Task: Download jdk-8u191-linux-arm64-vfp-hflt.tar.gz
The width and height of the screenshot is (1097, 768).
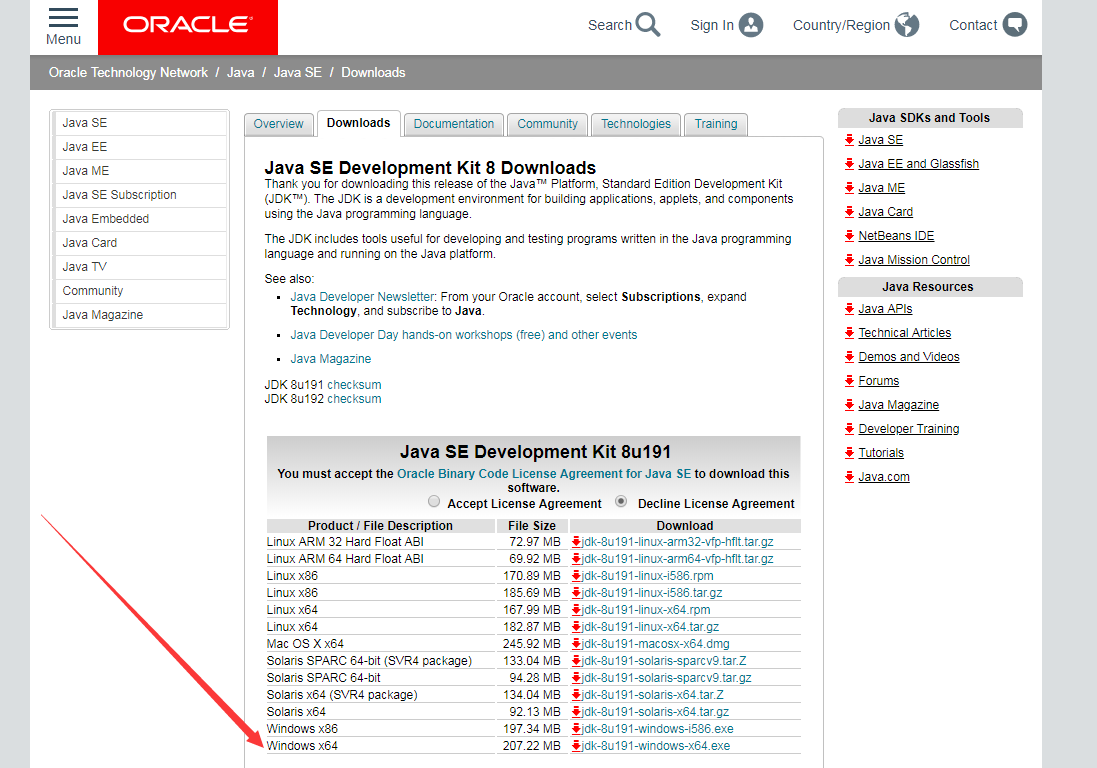Action: [678, 559]
